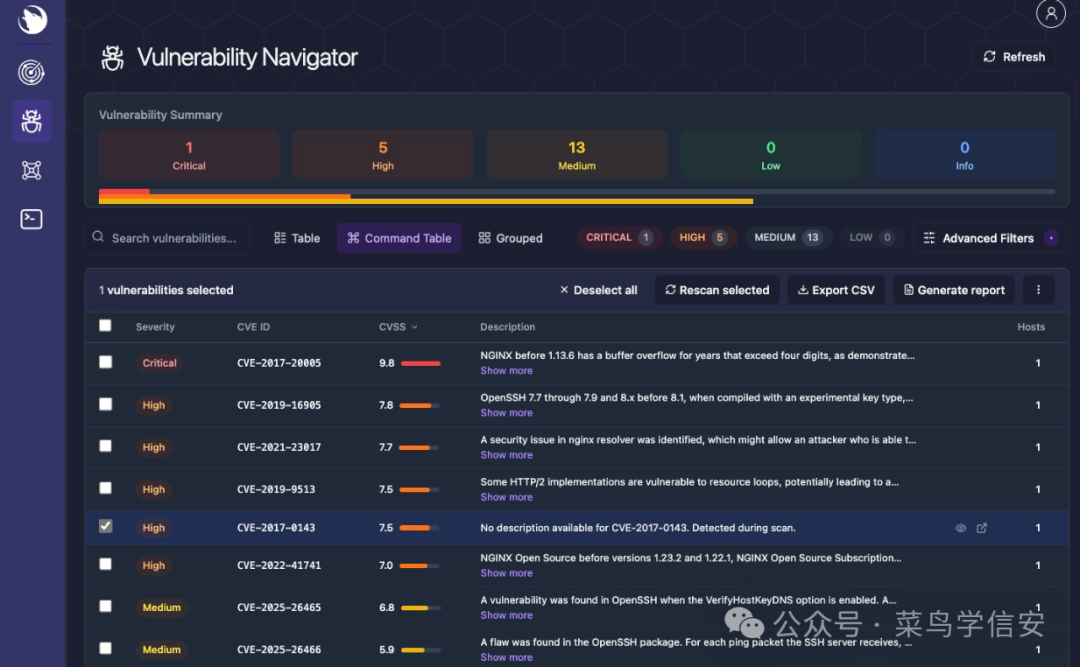Filter by HIGH severity chip
The height and width of the screenshot is (667, 1080).
(x=703, y=237)
